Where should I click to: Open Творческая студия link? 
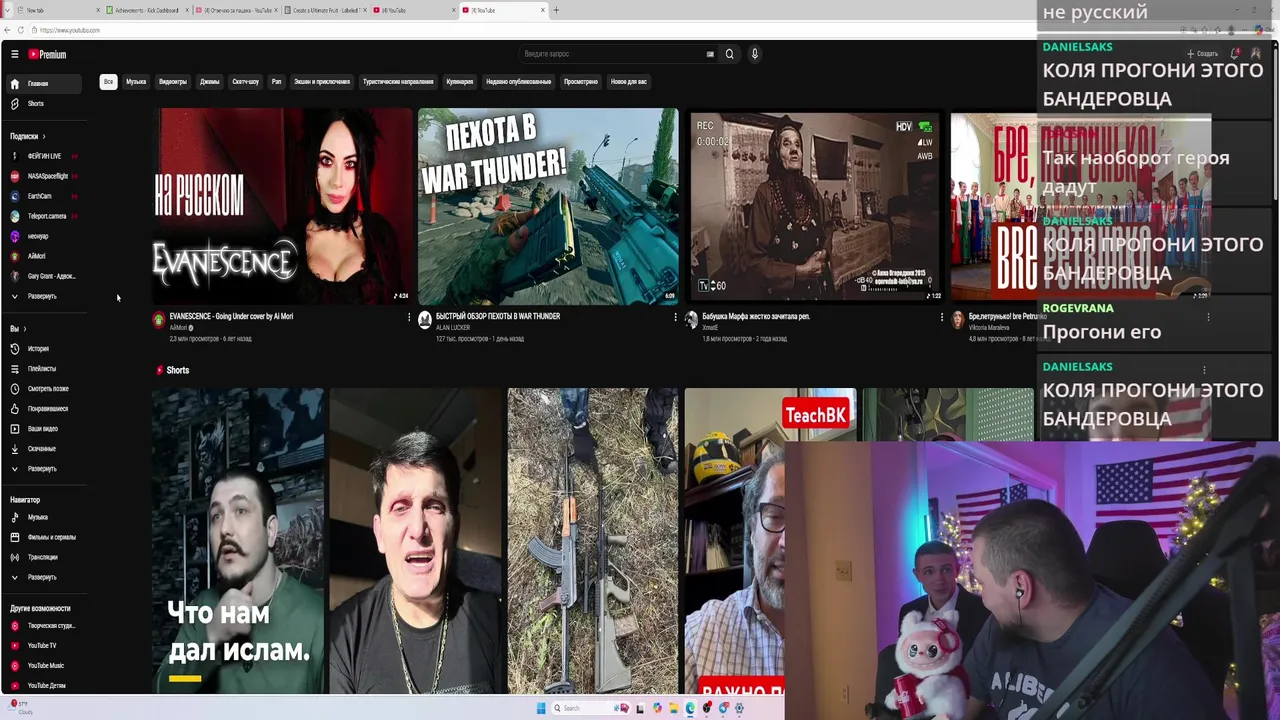45,626
